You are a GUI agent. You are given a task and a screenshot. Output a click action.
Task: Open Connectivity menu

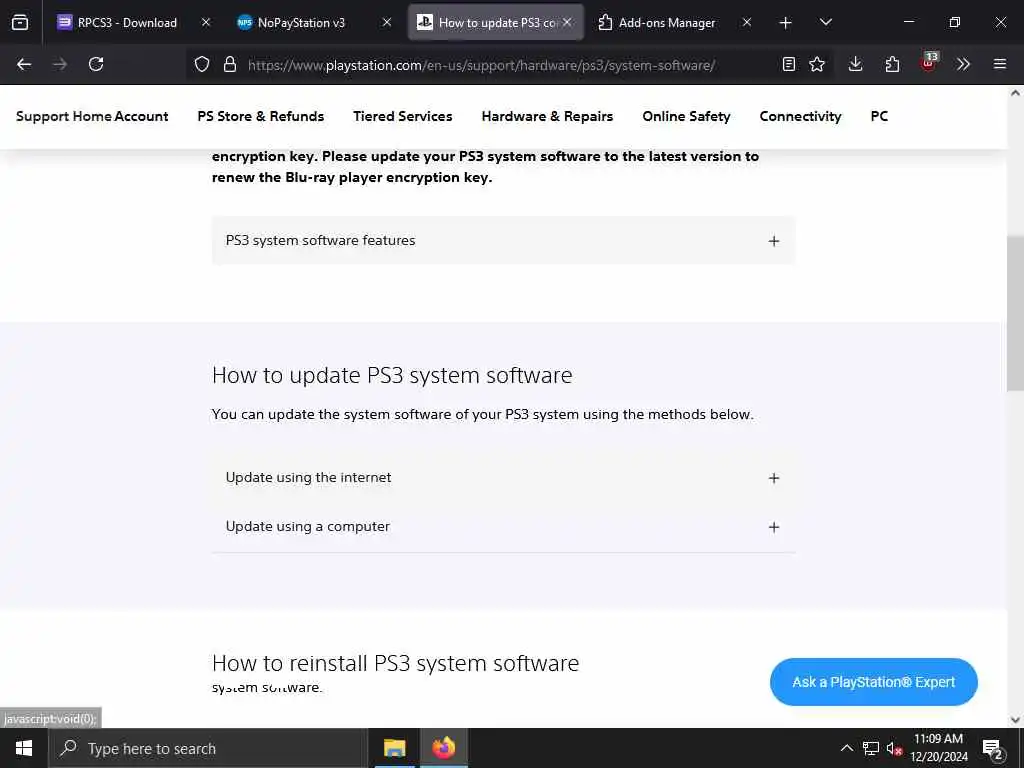click(801, 116)
